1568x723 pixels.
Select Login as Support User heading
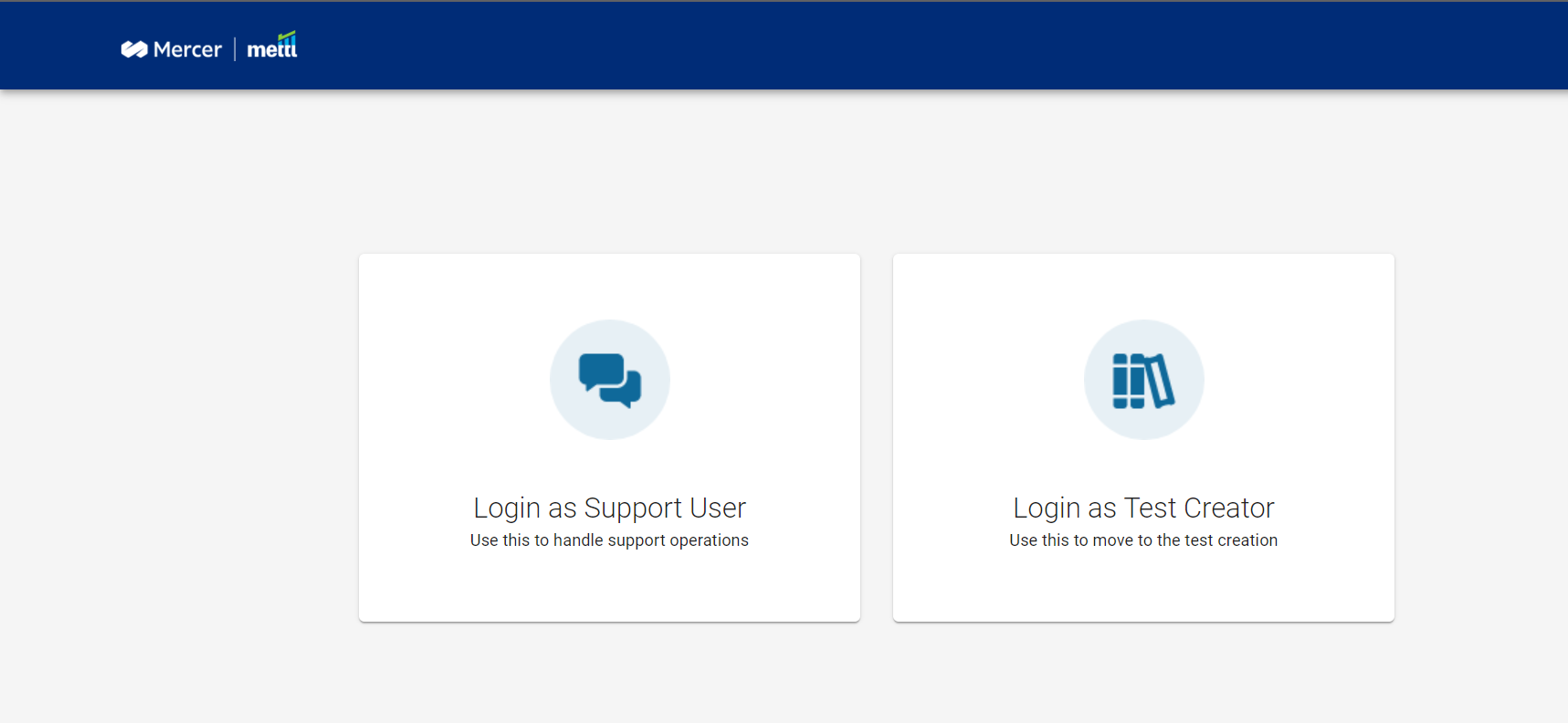coord(609,508)
